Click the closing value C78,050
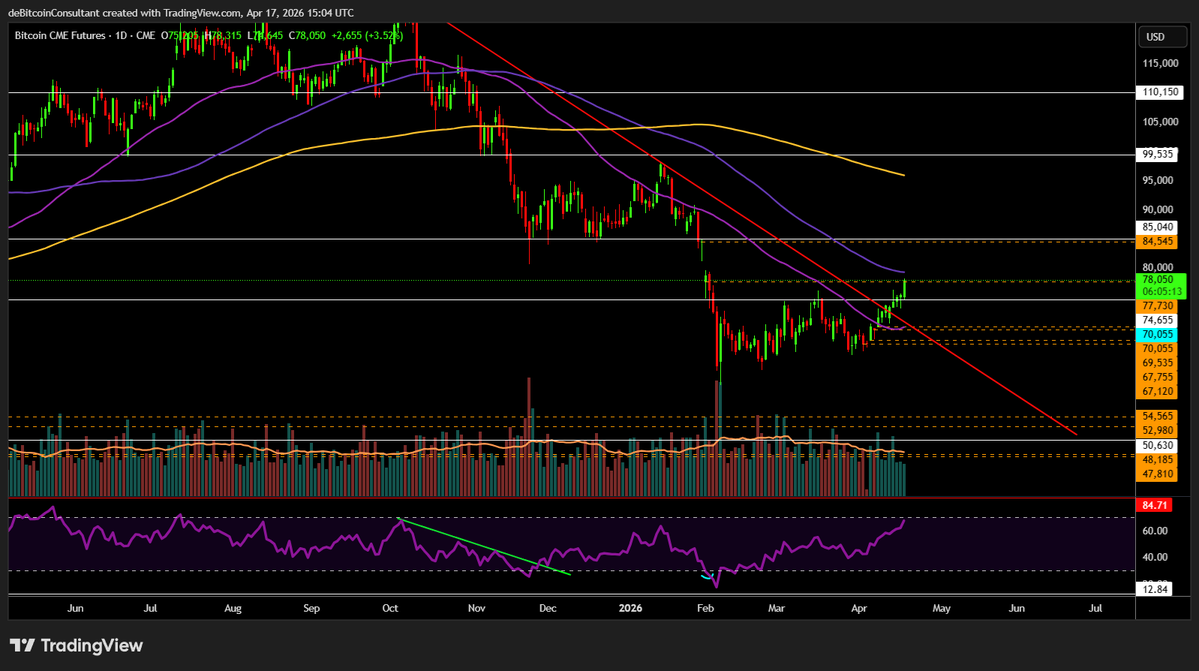The height and width of the screenshot is (671, 1199). click(x=307, y=35)
